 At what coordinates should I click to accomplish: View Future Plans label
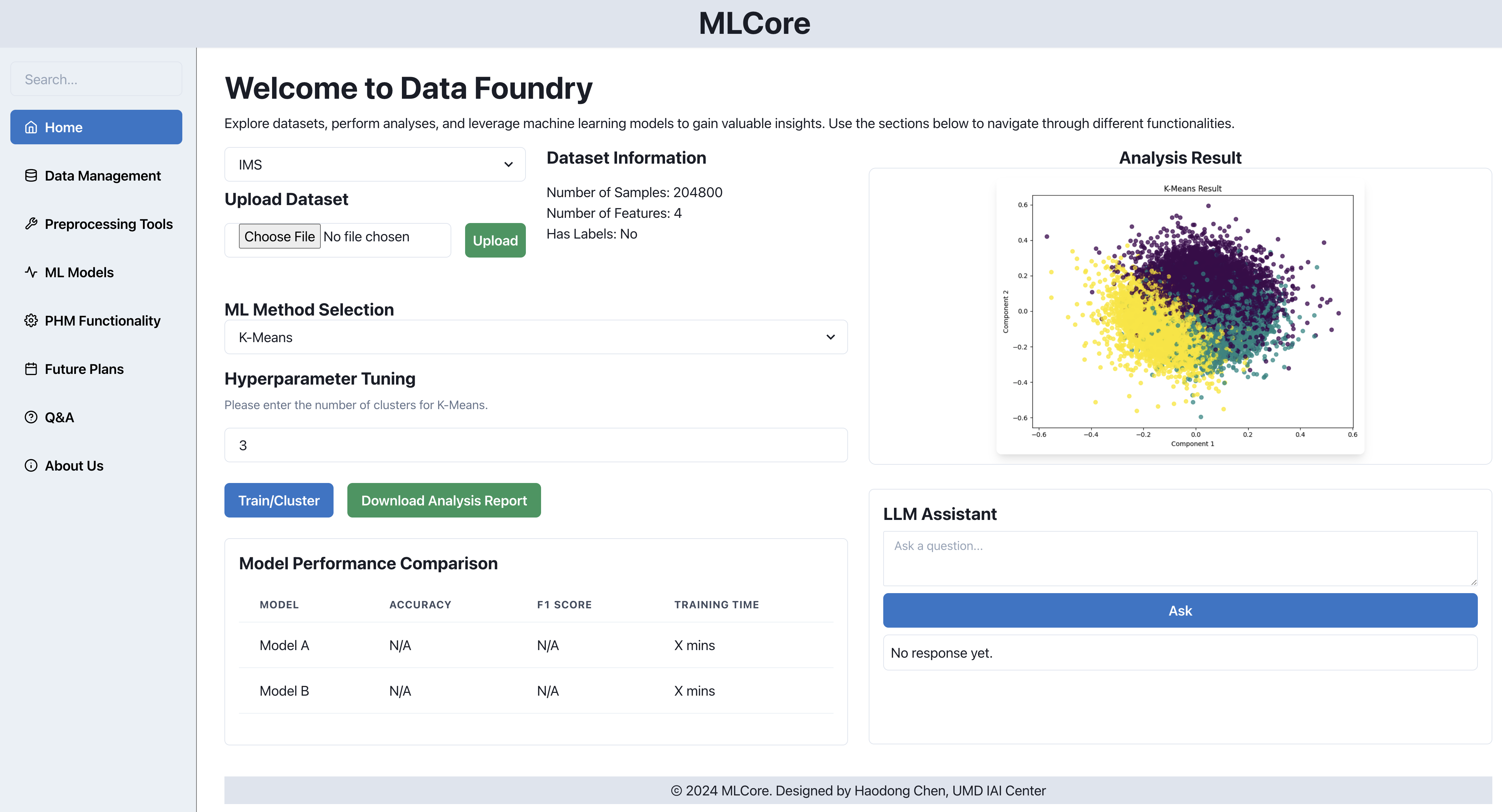[84, 369]
